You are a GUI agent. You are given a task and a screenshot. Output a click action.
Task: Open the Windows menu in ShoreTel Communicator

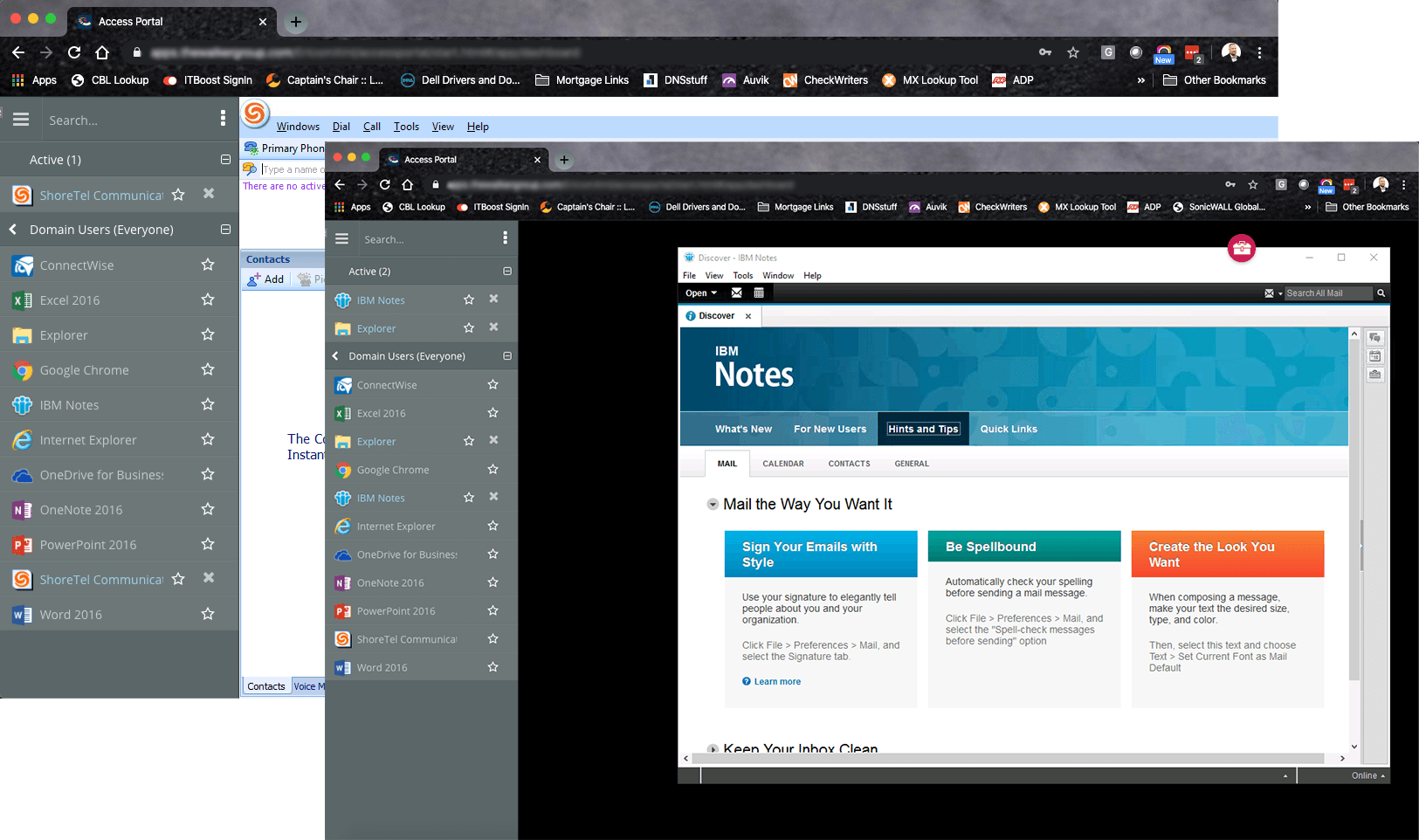pyautogui.click(x=298, y=127)
